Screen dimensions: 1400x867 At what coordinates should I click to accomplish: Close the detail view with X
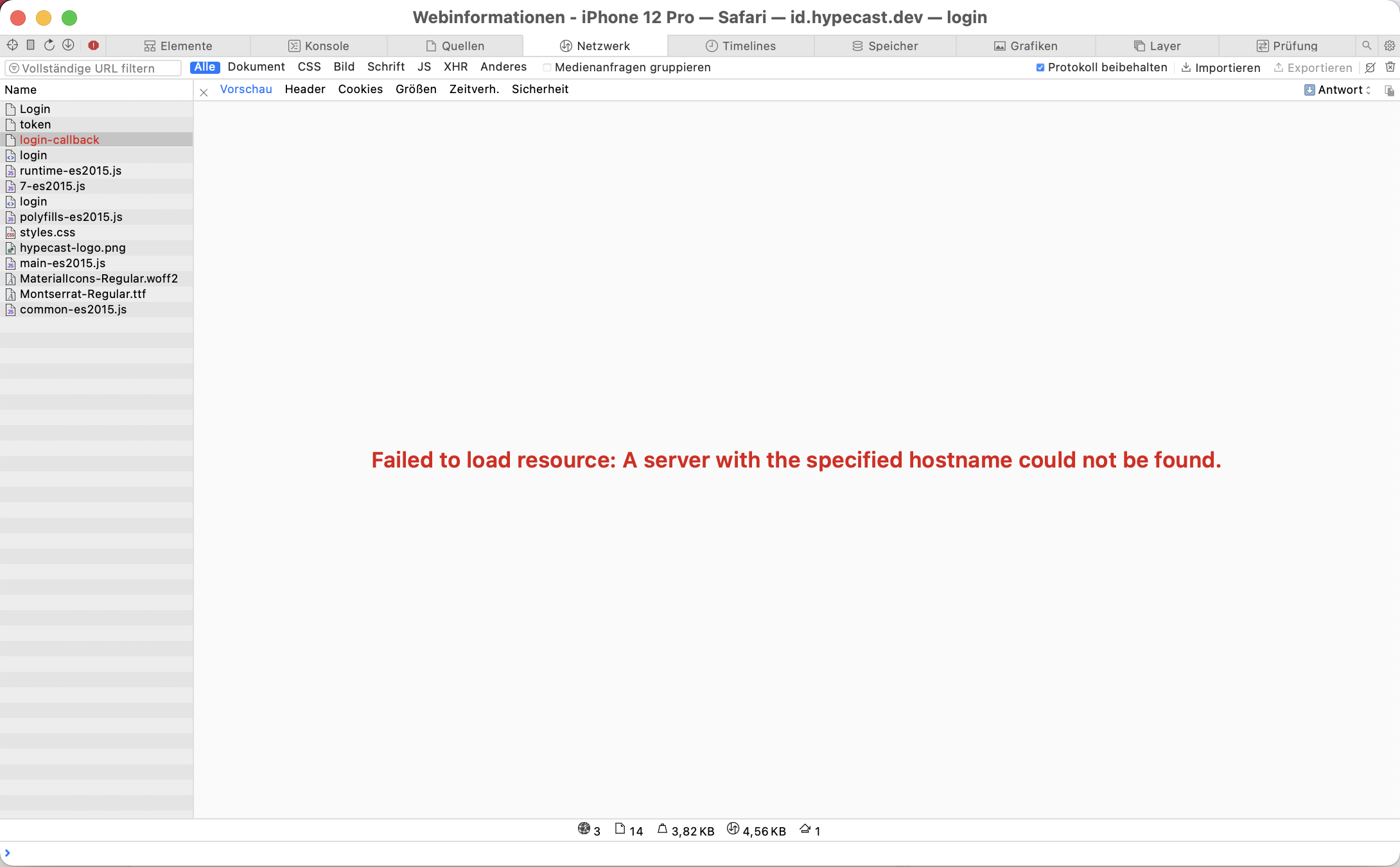coord(204,92)
